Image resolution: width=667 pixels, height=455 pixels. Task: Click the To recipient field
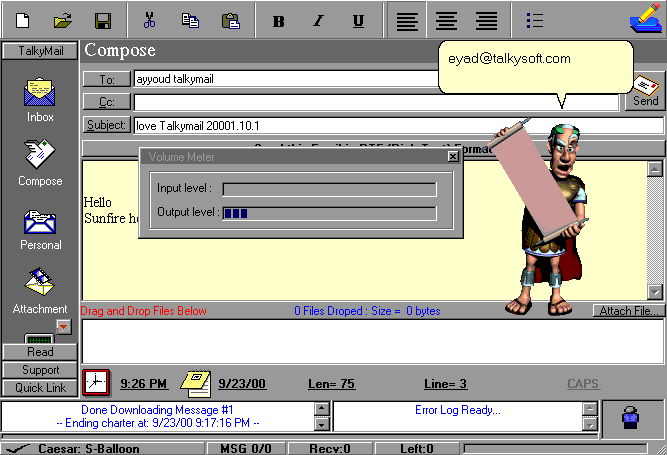tap(287, 79)
